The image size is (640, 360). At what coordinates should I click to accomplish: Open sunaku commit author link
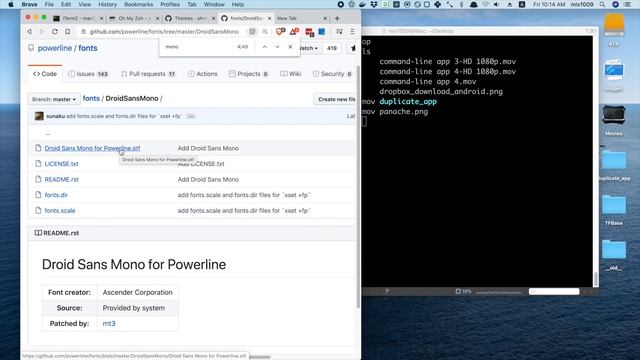click(x=56, y=116)
